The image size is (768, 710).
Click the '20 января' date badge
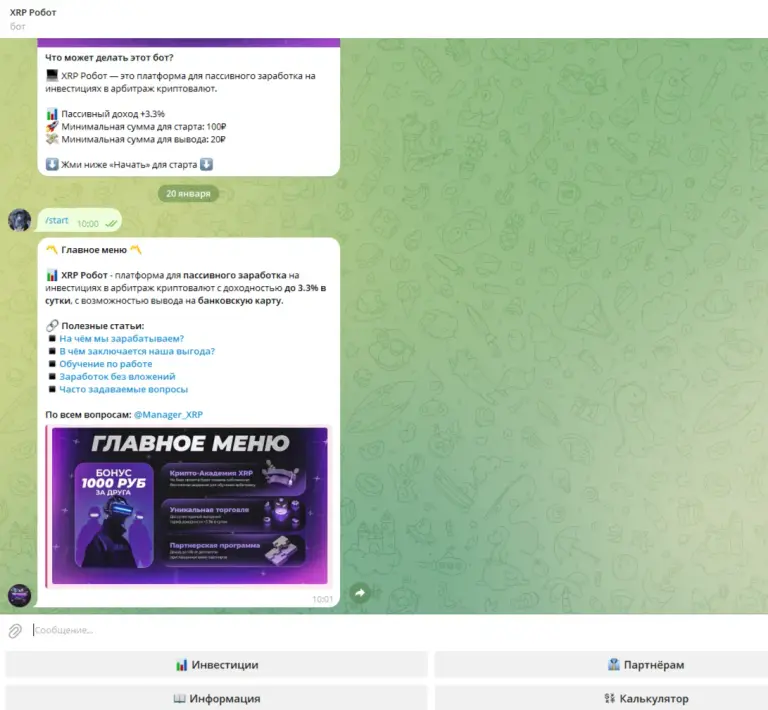point(188,193)
